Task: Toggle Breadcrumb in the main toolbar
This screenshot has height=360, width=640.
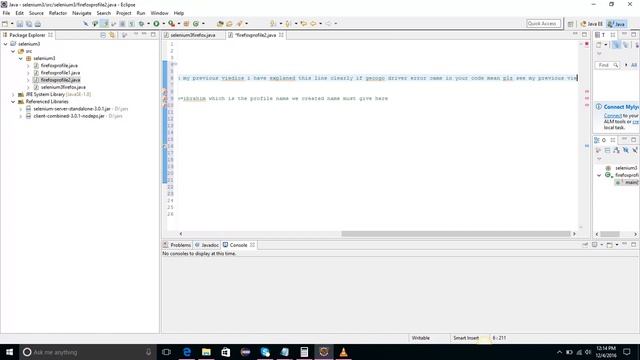Action: click(x=95, y=24)
